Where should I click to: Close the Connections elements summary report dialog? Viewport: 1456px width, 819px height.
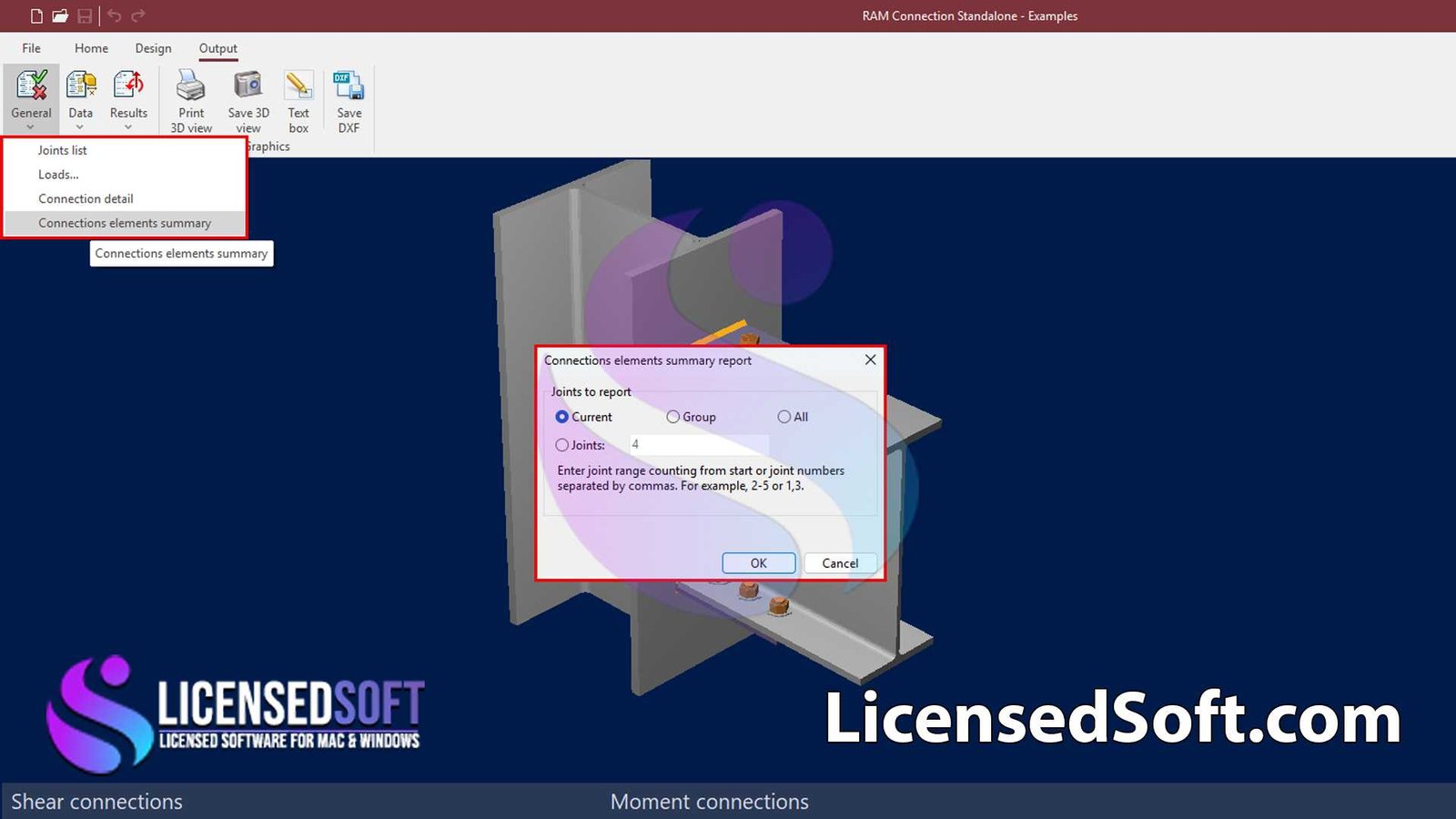870,359
